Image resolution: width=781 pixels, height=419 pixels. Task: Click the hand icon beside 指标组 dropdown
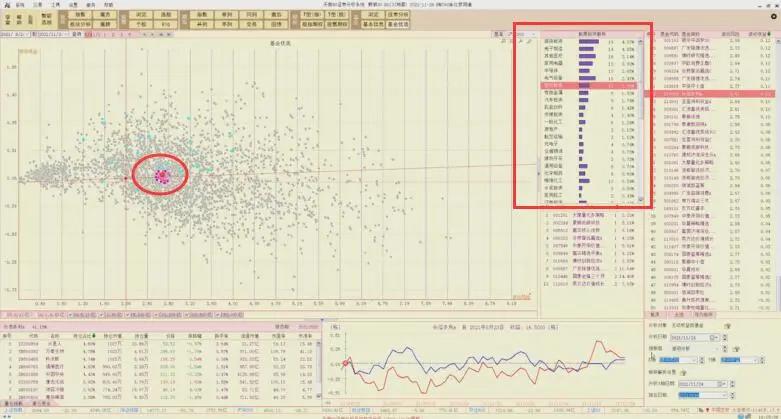(x=736, y=349)
